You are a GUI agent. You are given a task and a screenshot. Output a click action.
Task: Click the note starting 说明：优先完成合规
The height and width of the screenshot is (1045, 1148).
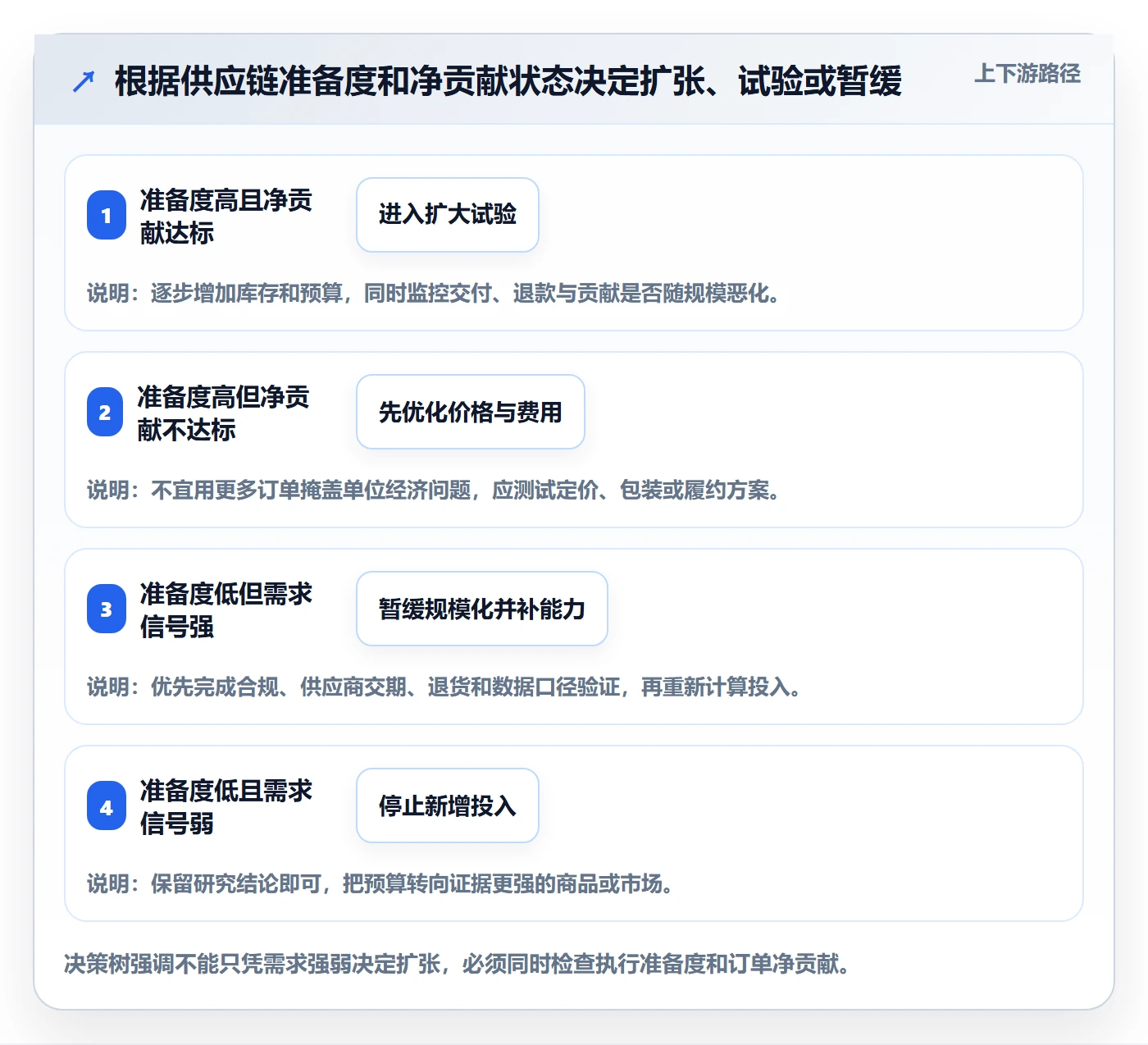pyautogui.click(x=444, y=687)
